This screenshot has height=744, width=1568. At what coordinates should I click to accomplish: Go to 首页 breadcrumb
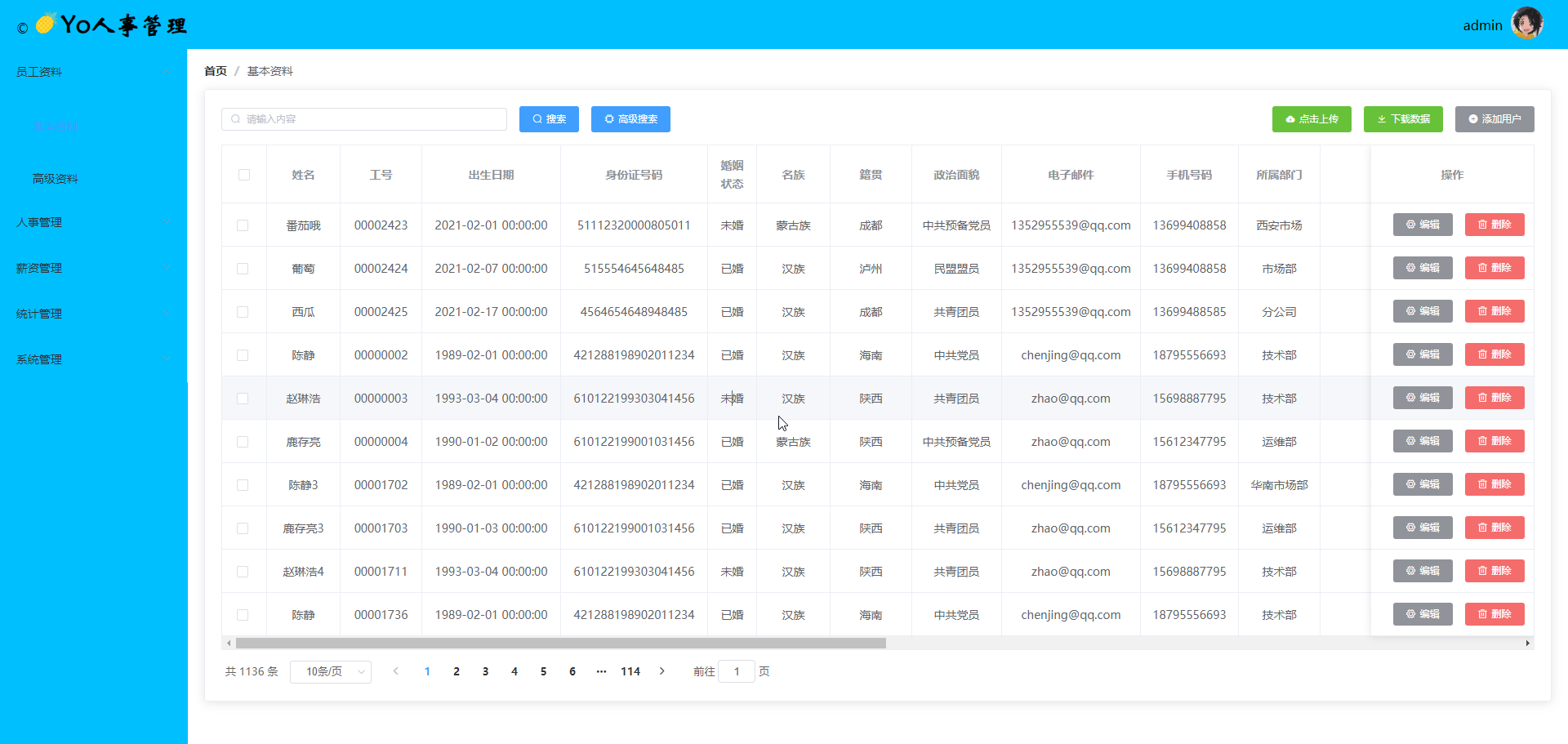(216, 71)
